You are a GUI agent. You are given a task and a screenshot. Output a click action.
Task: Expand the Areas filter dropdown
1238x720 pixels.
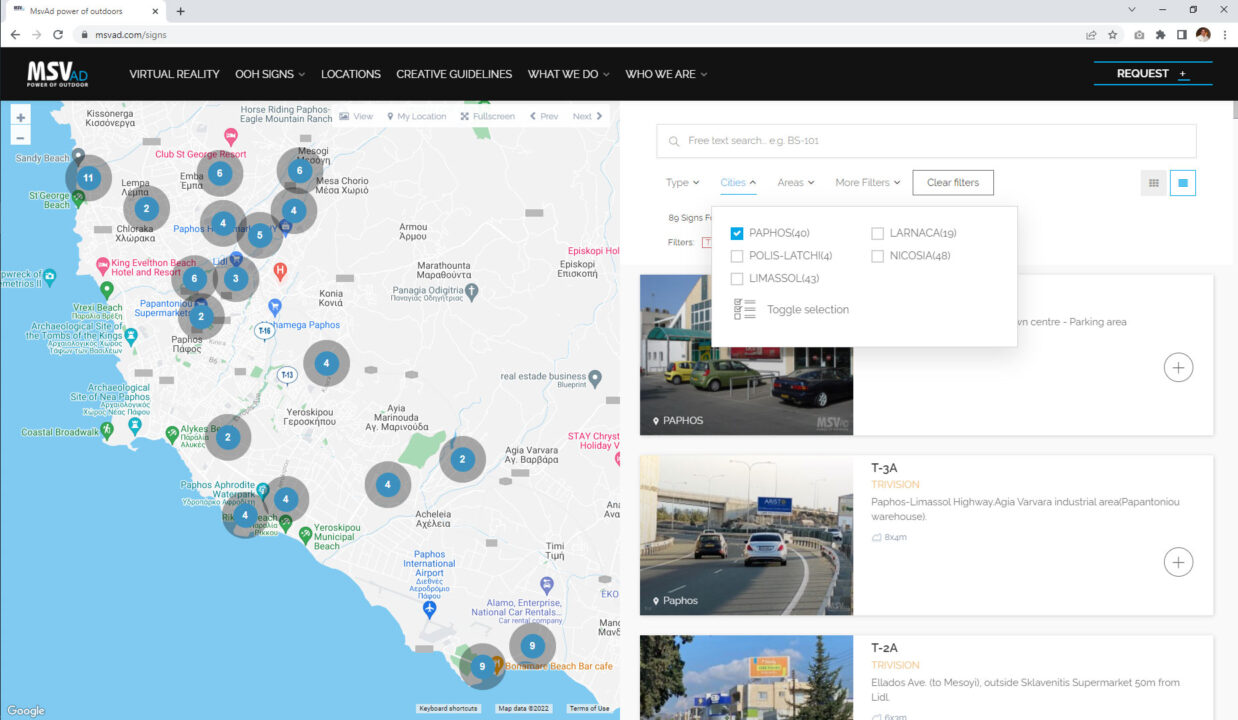coord(796,183)
